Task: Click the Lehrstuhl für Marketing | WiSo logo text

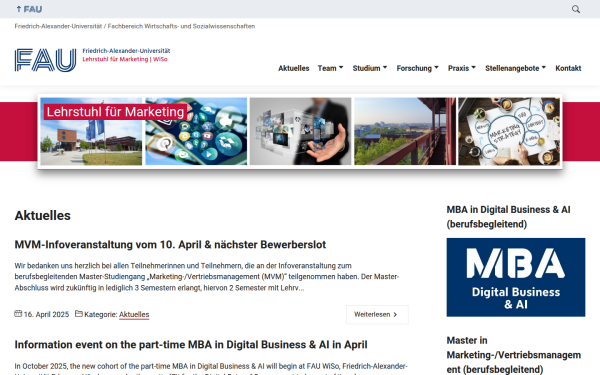Action: click(x=125, y=59)
